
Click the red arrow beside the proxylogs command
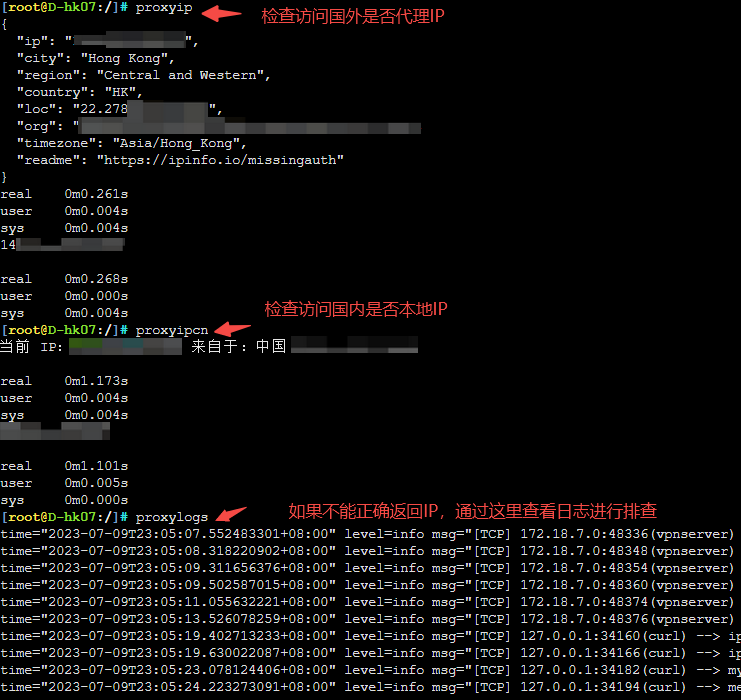pos(230,515)
